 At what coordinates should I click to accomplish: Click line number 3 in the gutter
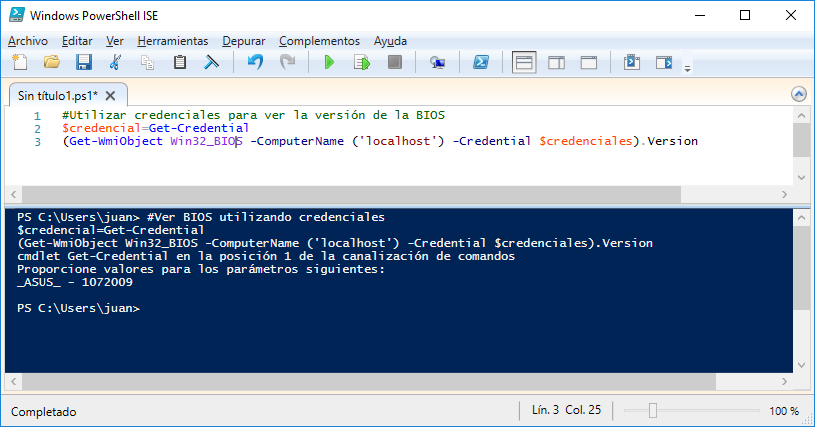pyautogui.click(x=37, y=141)
